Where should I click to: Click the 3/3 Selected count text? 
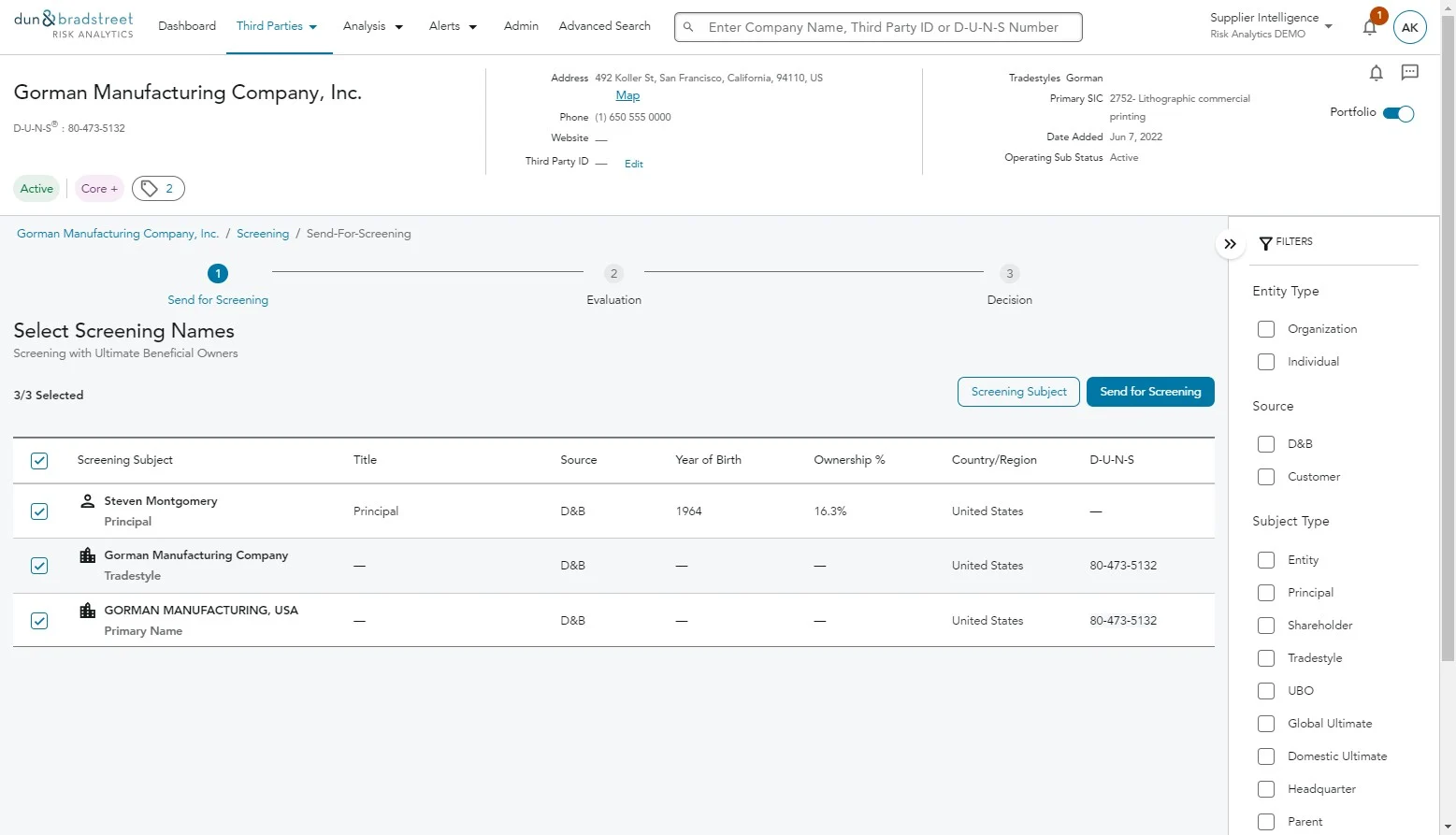[x=49, y=396]
